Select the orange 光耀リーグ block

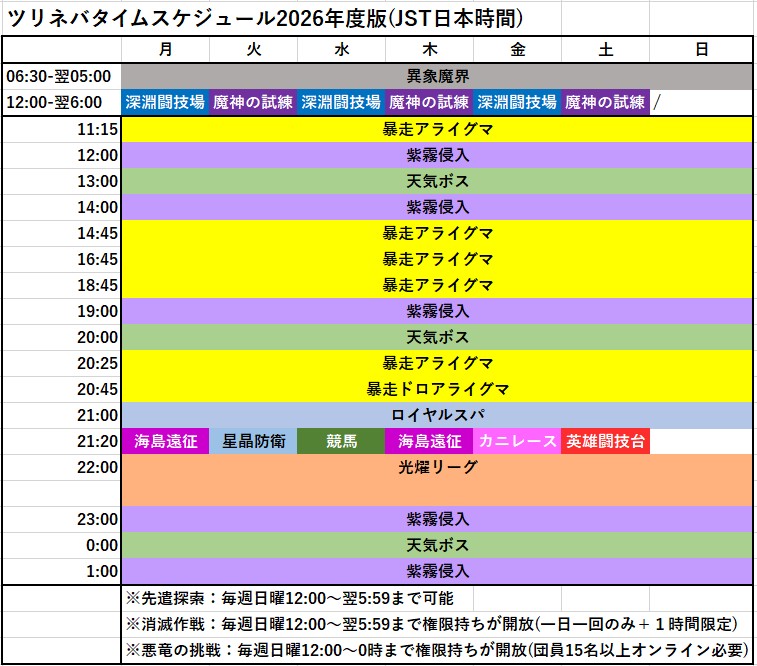tap(438, 480)
